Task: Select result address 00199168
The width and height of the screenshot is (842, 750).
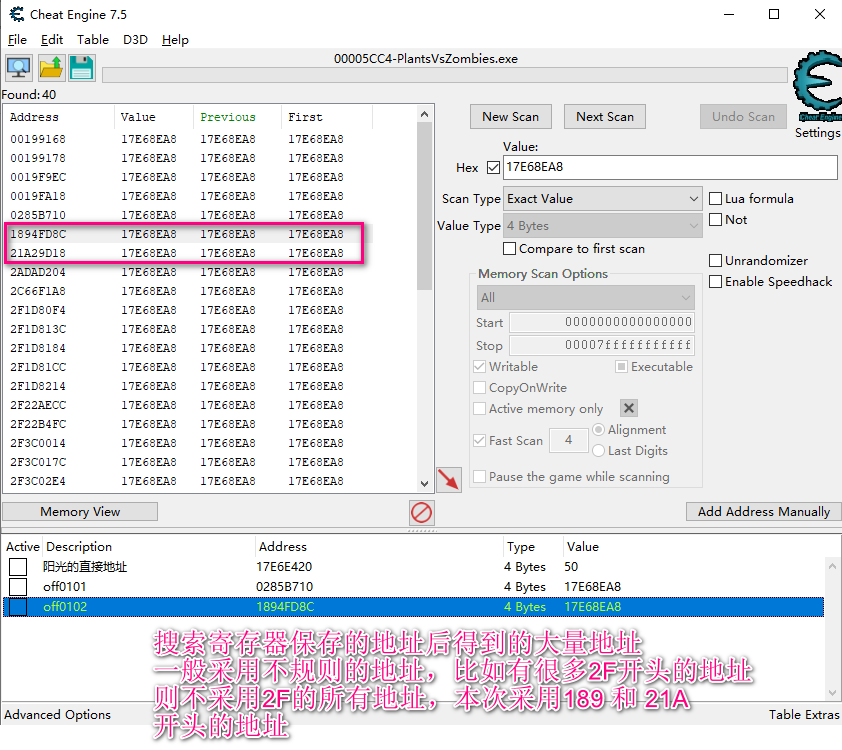Action: [x=38, y=139]
